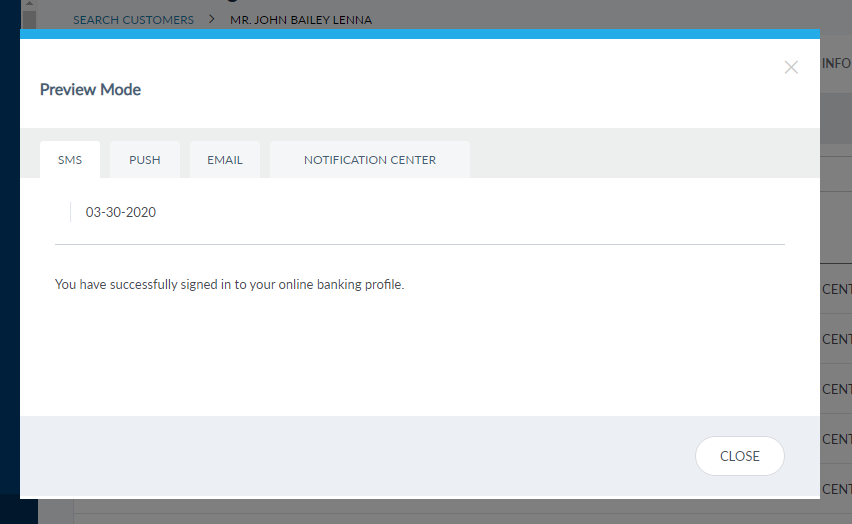Click the successfully signed in message text
This screenshot has width=852, height=524.
pyautogui.click(x=229, y=285)
